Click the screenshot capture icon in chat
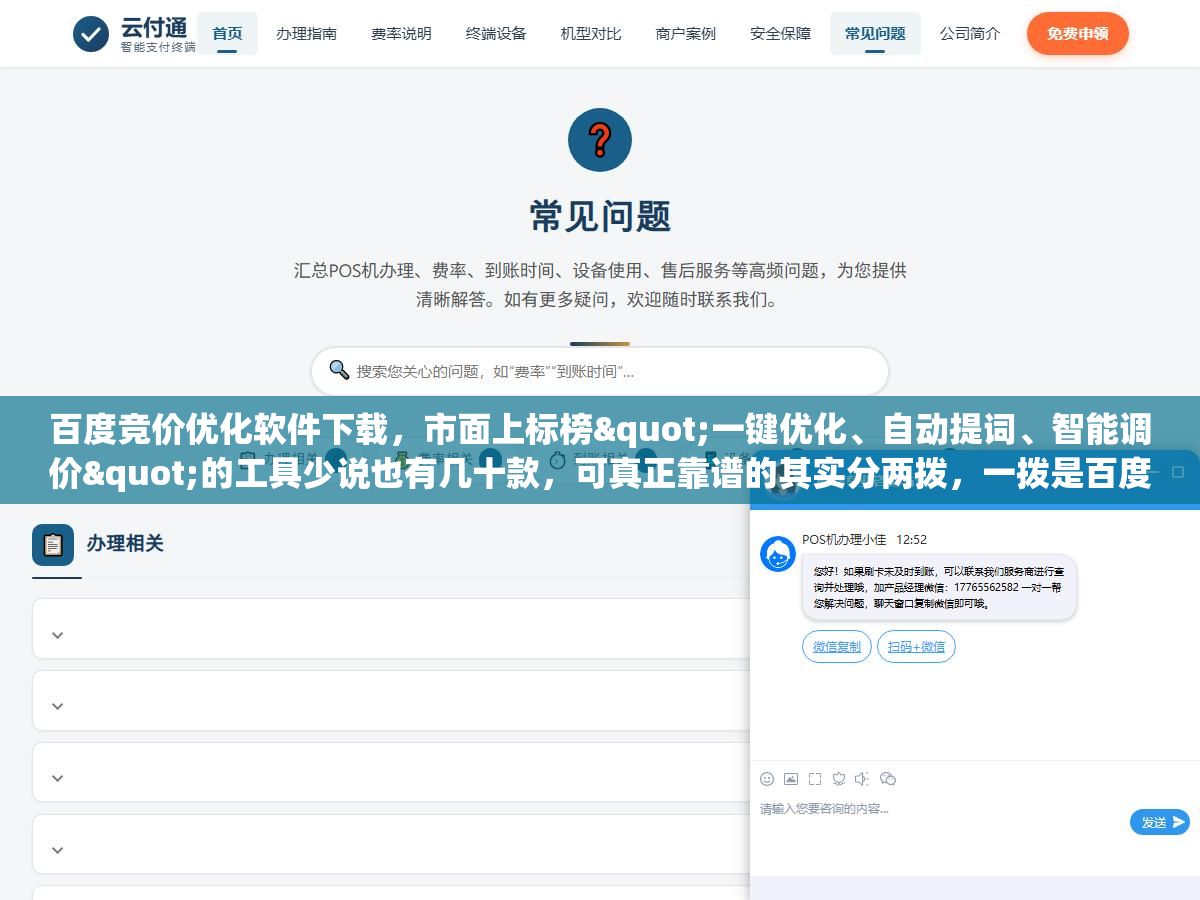1200x900 pixels. [815, 779]
